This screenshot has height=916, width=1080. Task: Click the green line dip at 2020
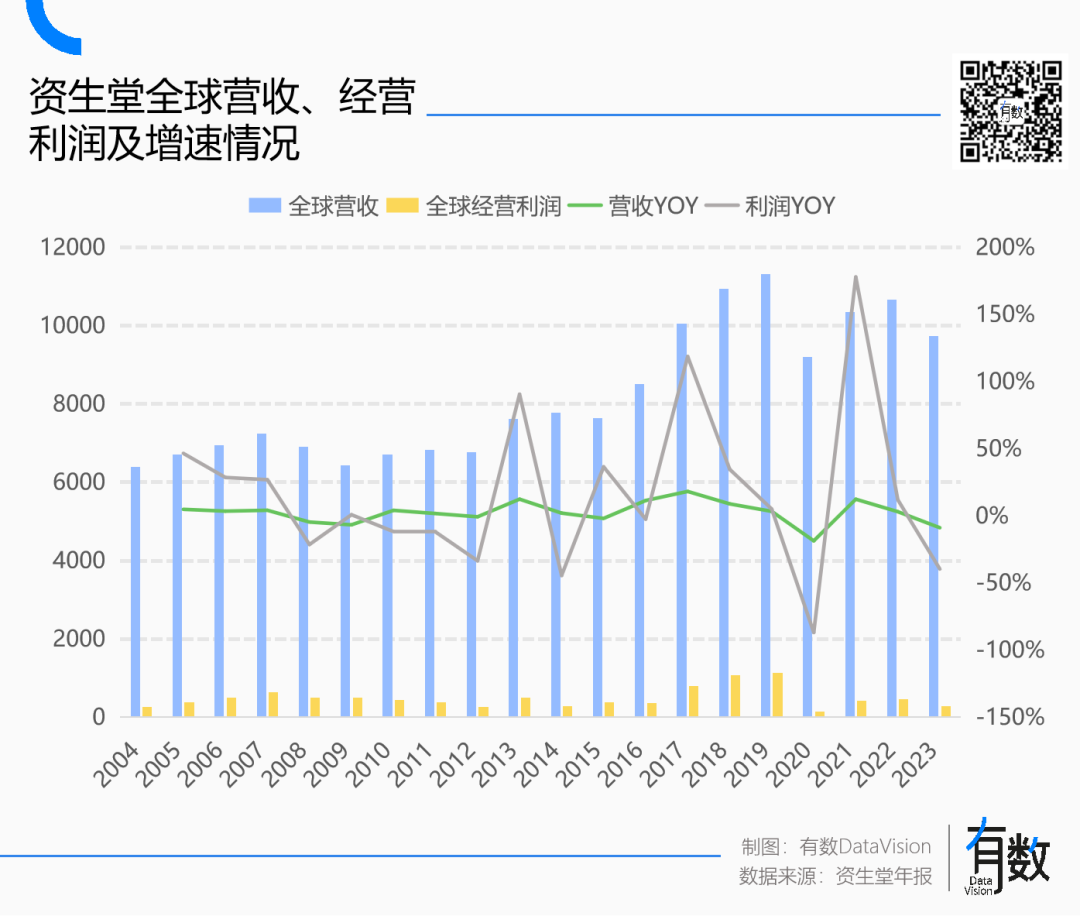[813, 541]
